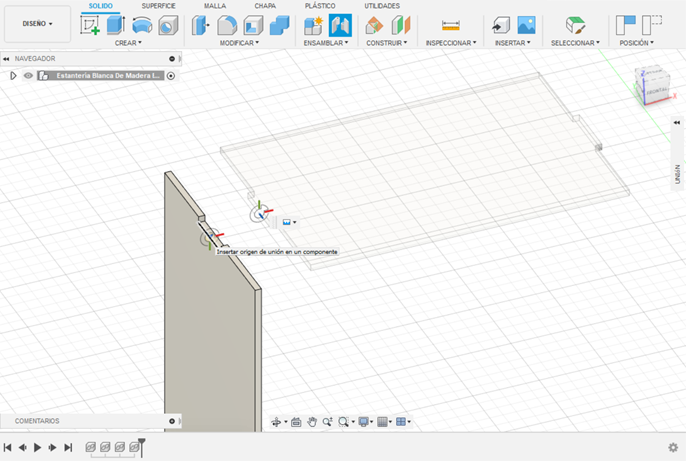The width and height of the screenshot is (686, 461).
Task: Switch to the Chapa tab
Action: click(265, 6)
